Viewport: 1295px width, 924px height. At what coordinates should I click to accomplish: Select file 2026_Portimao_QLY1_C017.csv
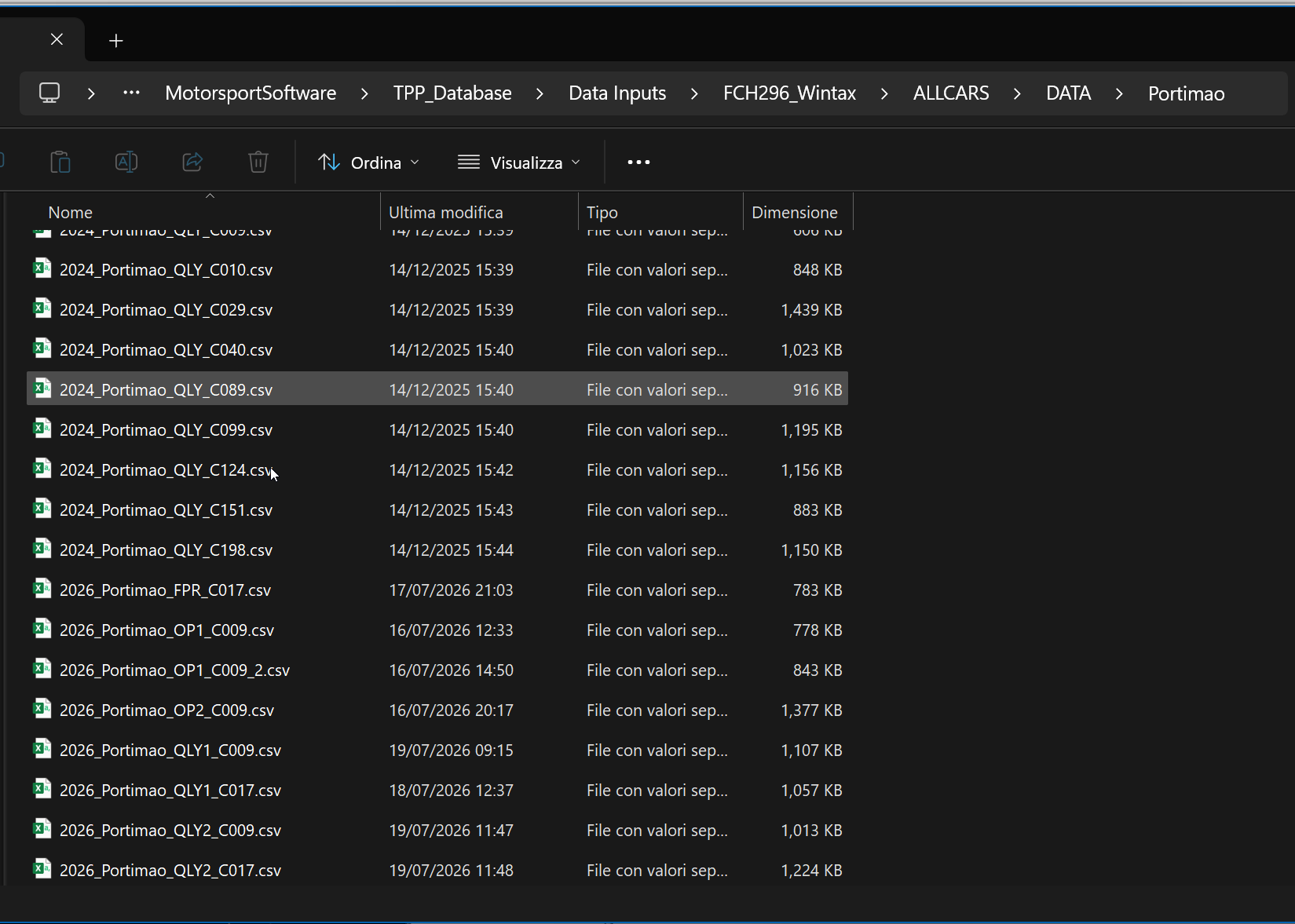click(437, 790)
